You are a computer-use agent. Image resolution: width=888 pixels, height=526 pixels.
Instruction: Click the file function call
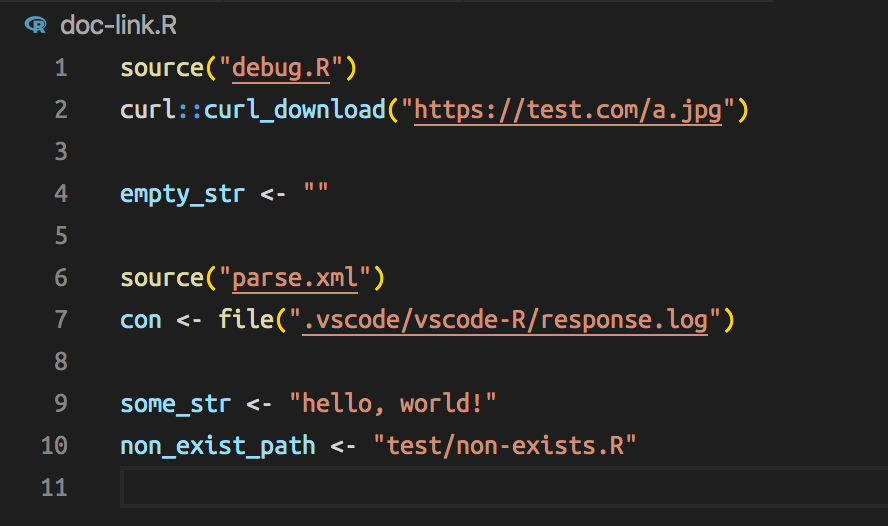(246, 320)
